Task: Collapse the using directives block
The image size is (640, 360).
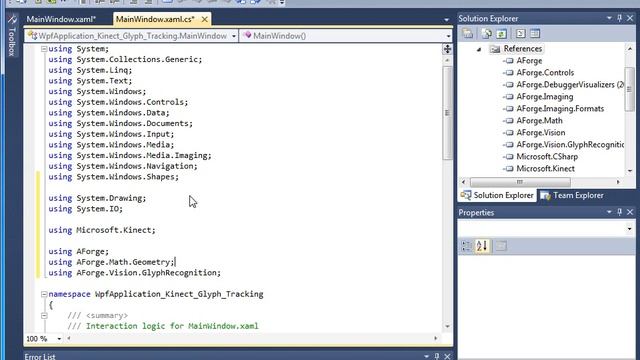Action: pos(44,49)
